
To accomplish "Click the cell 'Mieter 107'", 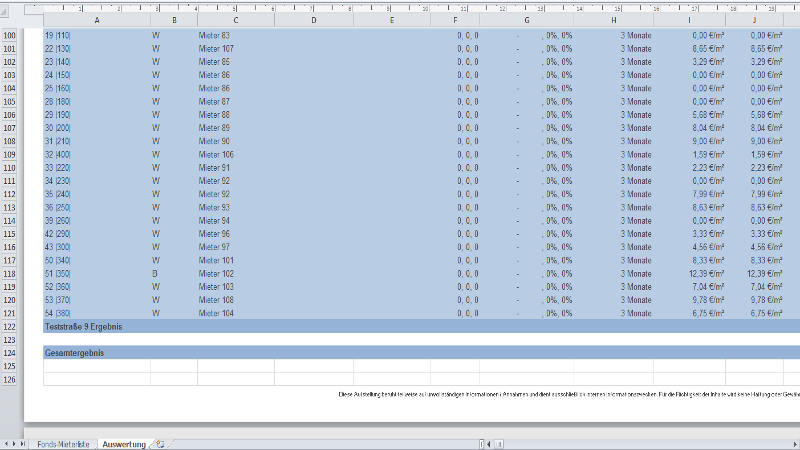I will (216, 48).
